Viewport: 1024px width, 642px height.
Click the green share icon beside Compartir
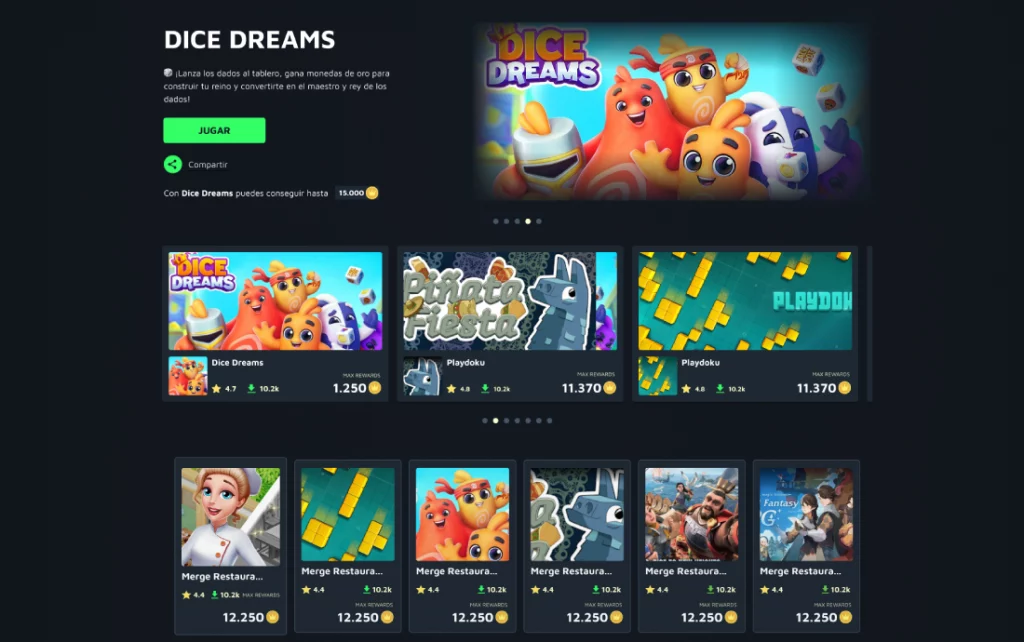pyautogui.click(x=172, y=164)
